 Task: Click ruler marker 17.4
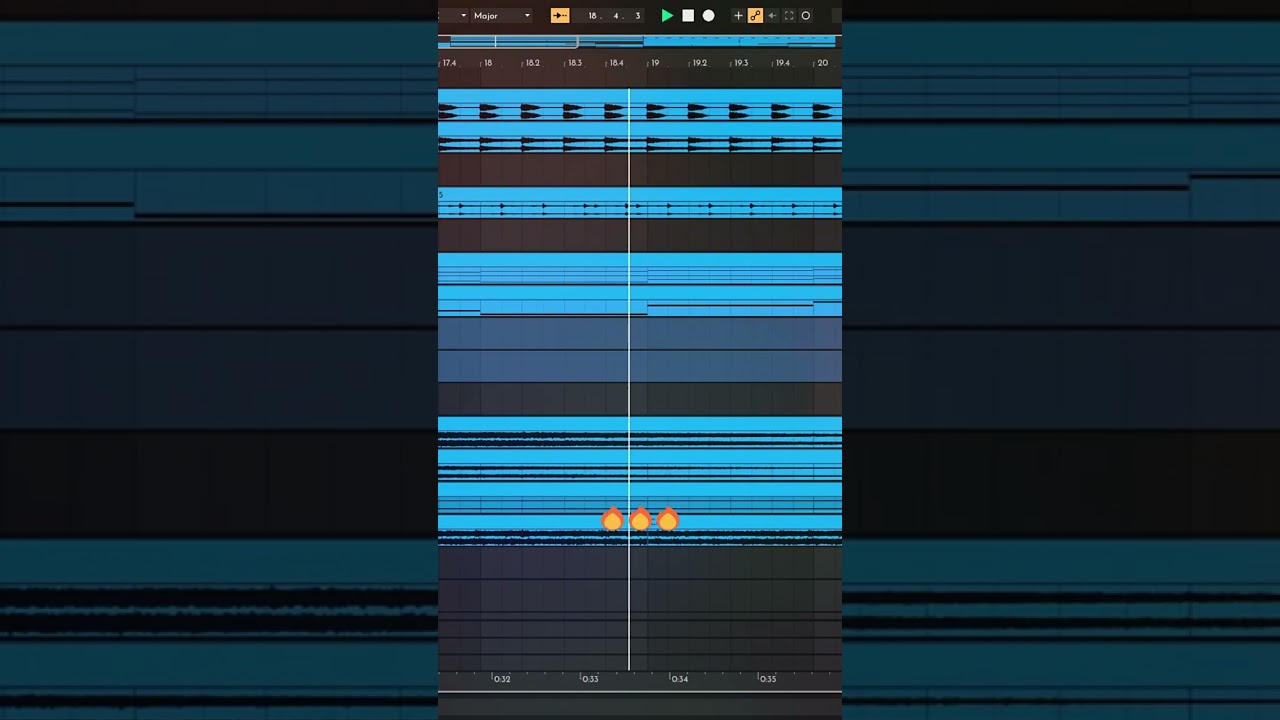(449, 63)
